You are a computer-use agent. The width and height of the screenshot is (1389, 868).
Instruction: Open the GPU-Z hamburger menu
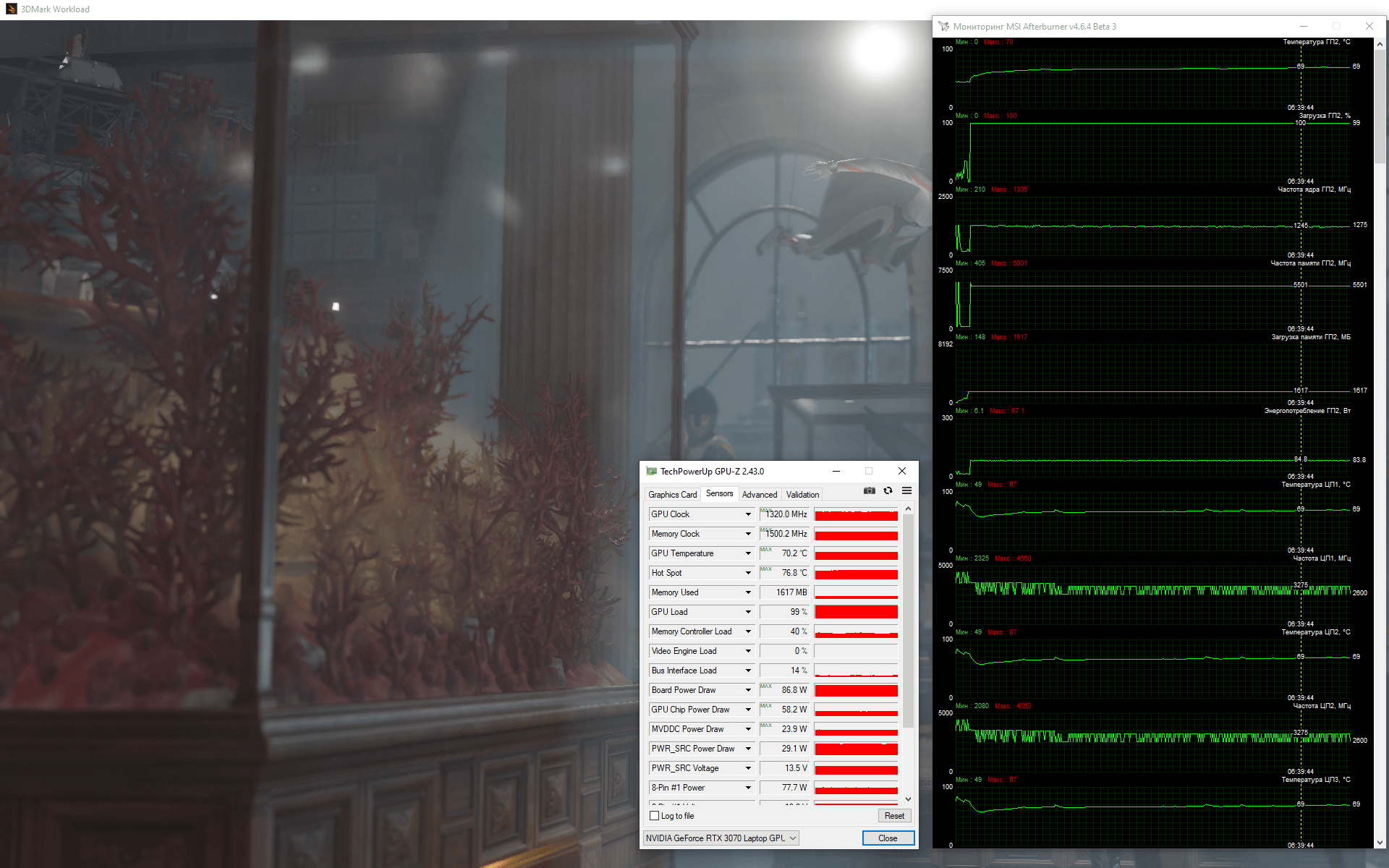click(906, 490)
